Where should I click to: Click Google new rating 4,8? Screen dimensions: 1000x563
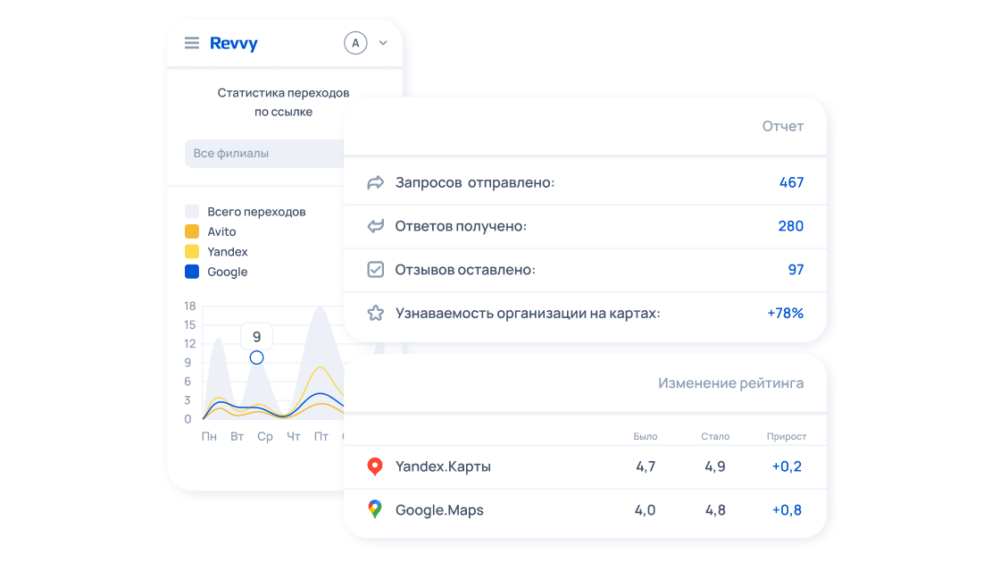pos(715,510)
